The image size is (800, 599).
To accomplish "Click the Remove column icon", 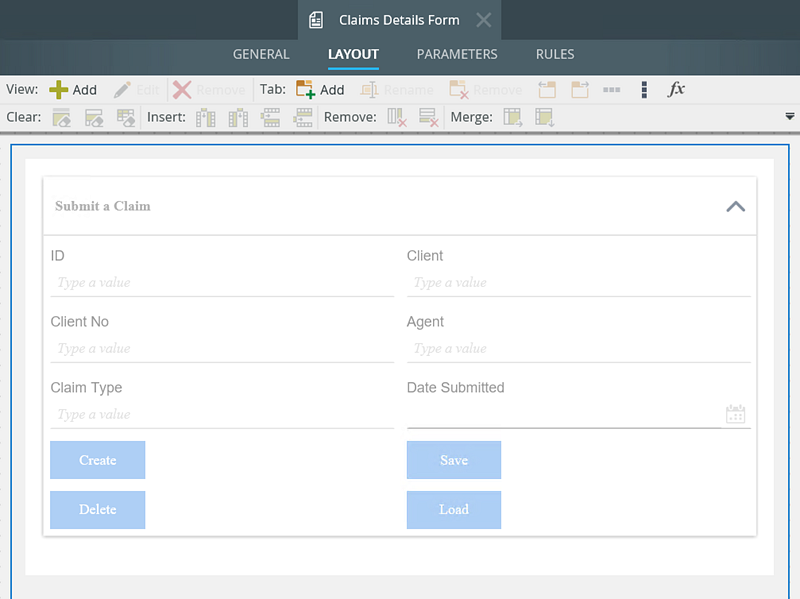I will (x=397, y=118).
